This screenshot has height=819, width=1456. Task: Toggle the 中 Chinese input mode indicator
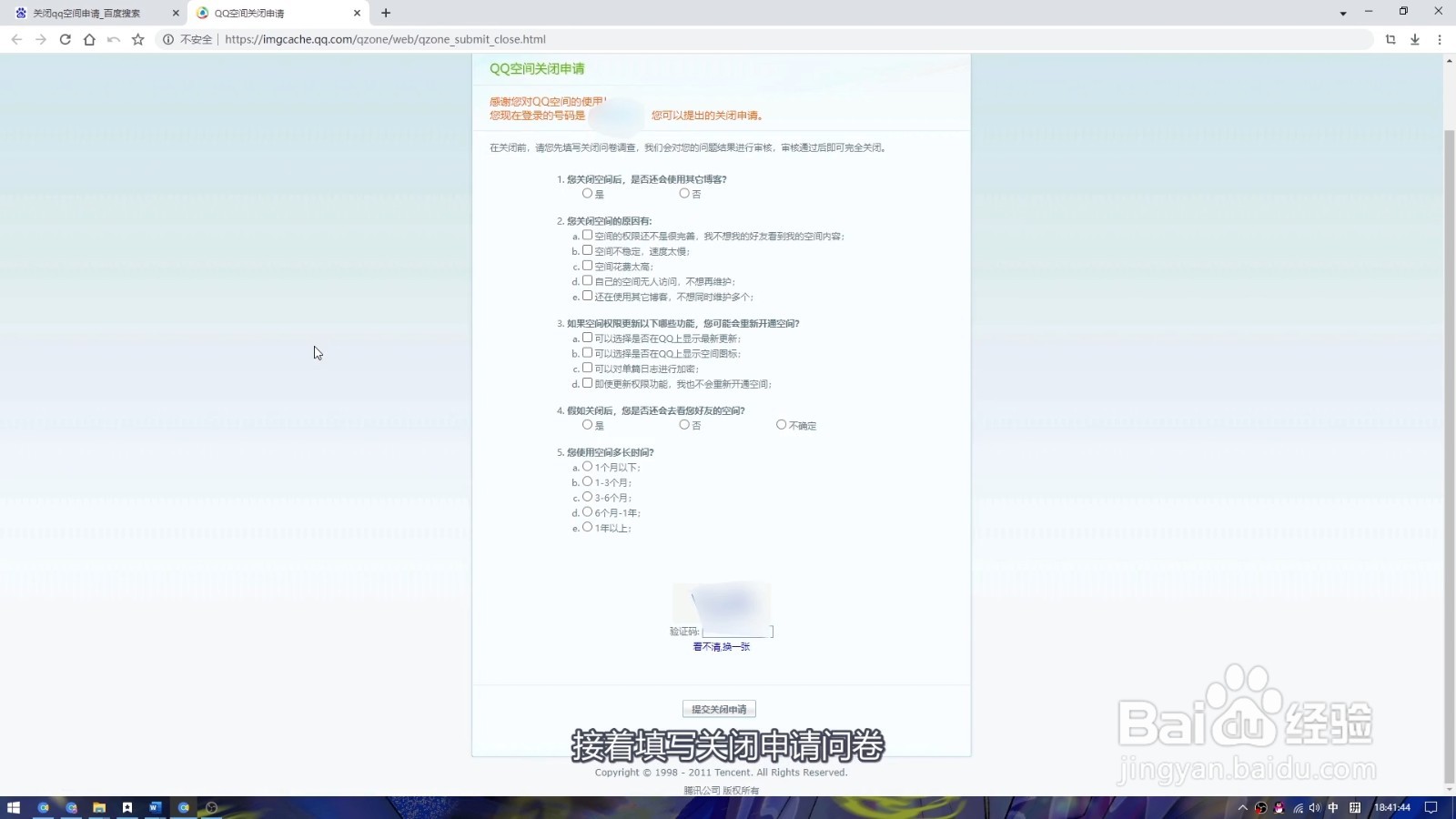pos(1333,807)
